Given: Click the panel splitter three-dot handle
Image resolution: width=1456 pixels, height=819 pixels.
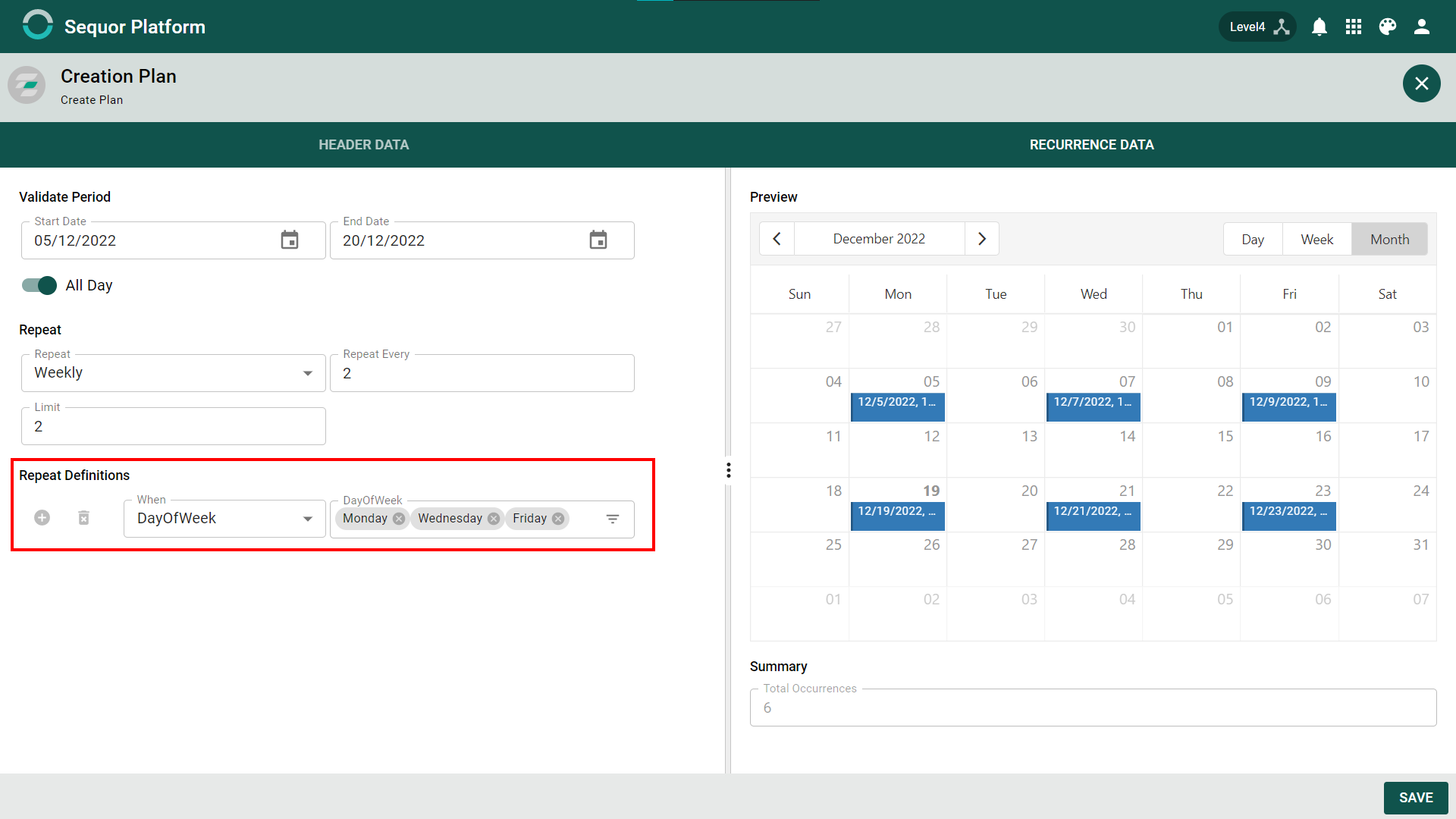Looking at the screenshot, I should 729,471.
